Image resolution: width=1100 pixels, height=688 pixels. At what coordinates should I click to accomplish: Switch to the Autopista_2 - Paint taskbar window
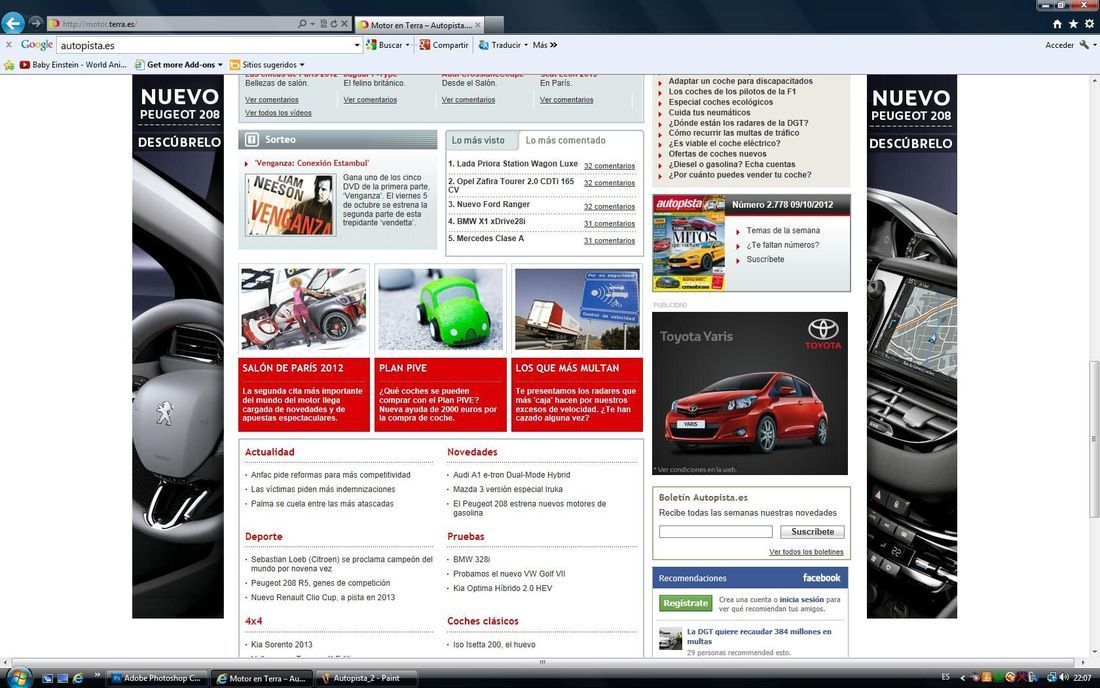[x=367, y=678]
